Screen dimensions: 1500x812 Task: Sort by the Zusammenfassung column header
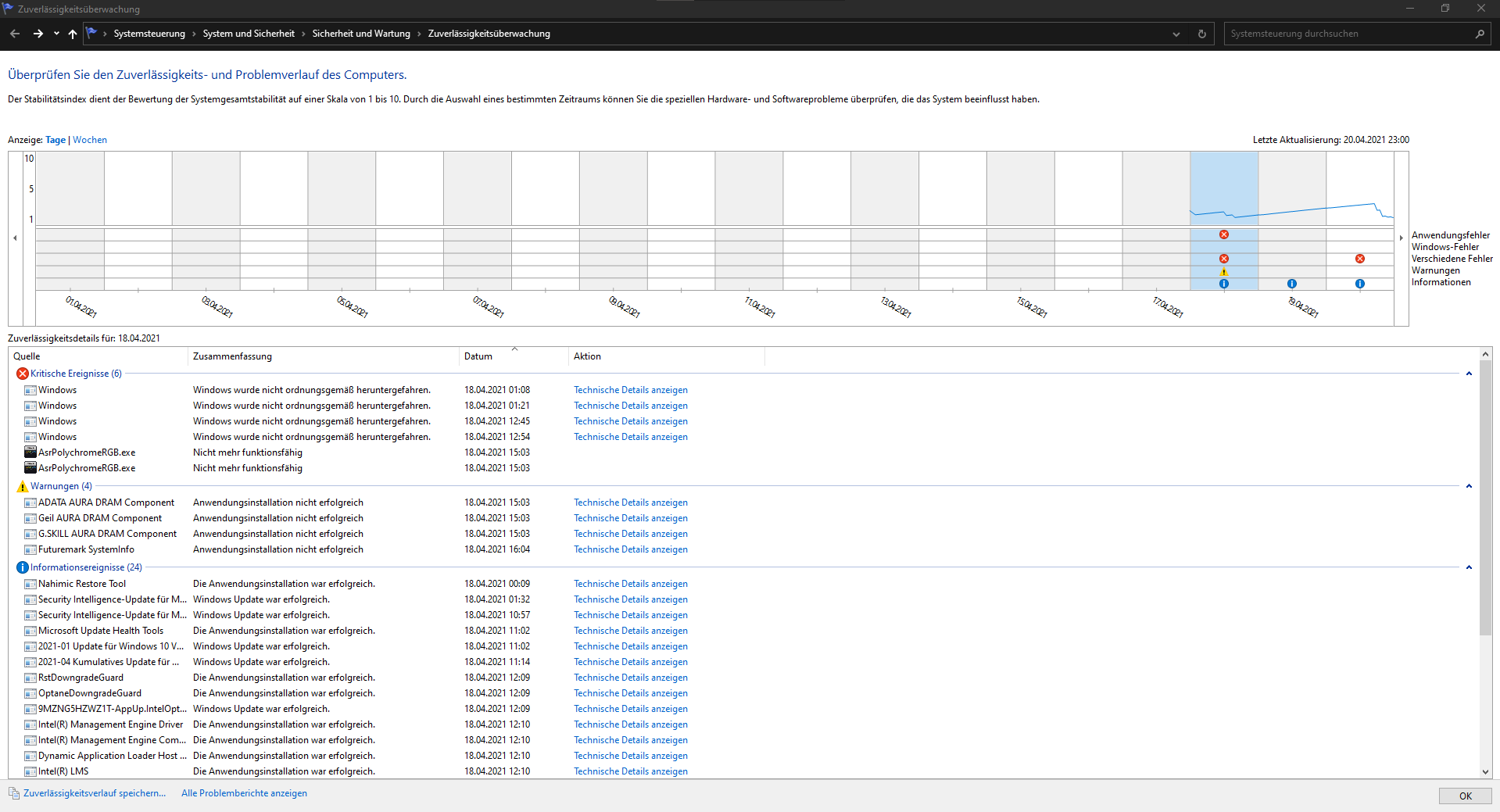tap(323, 356)
